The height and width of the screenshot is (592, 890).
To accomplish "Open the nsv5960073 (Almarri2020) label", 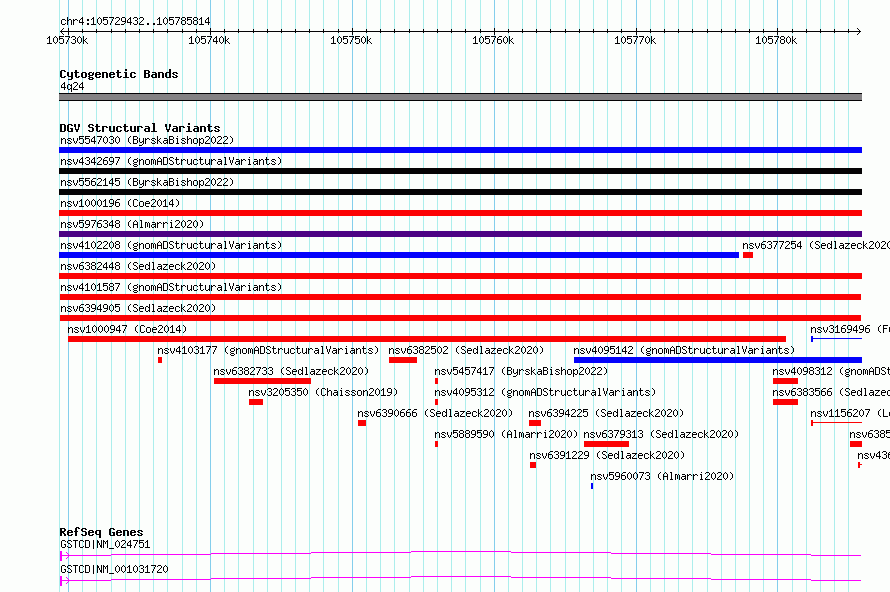I will (662, 476).
